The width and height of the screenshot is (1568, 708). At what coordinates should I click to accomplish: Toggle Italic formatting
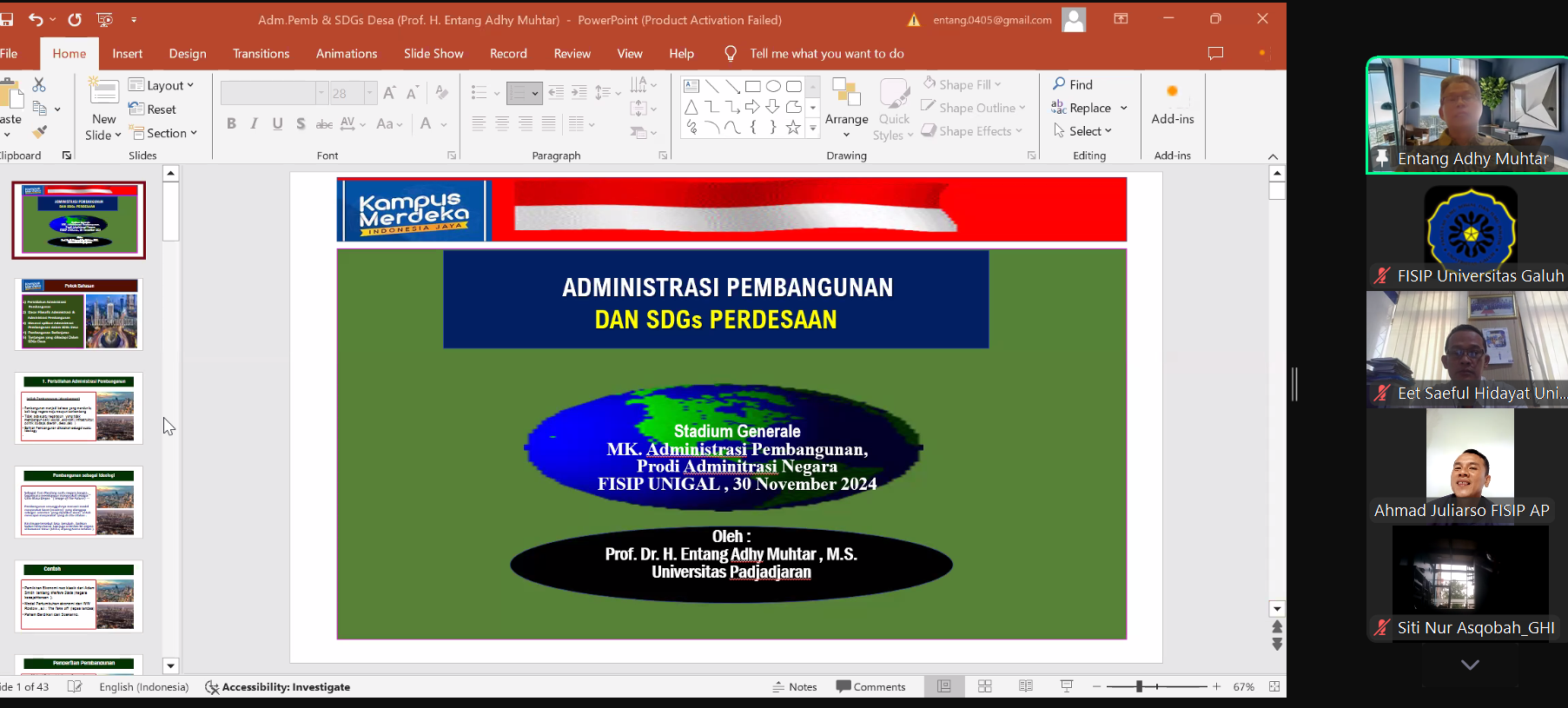254,124
